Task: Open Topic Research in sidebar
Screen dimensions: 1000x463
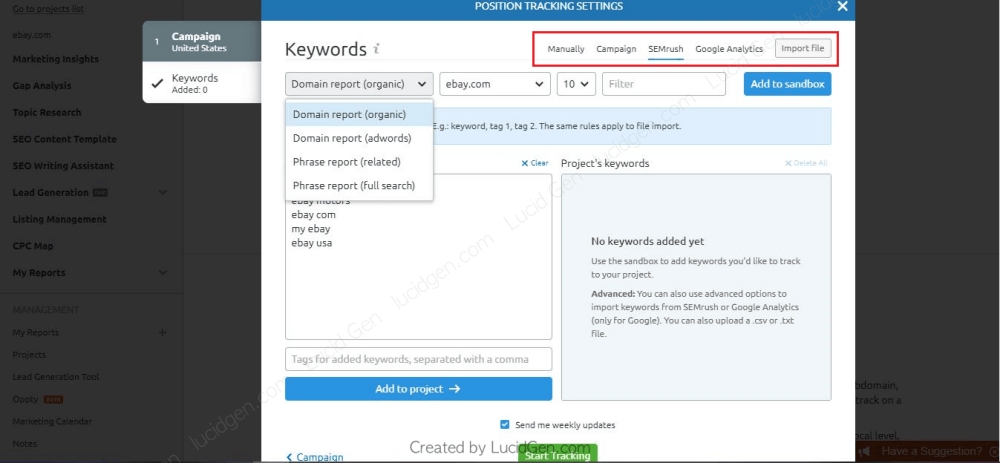Action: click(x=47, y=113)
